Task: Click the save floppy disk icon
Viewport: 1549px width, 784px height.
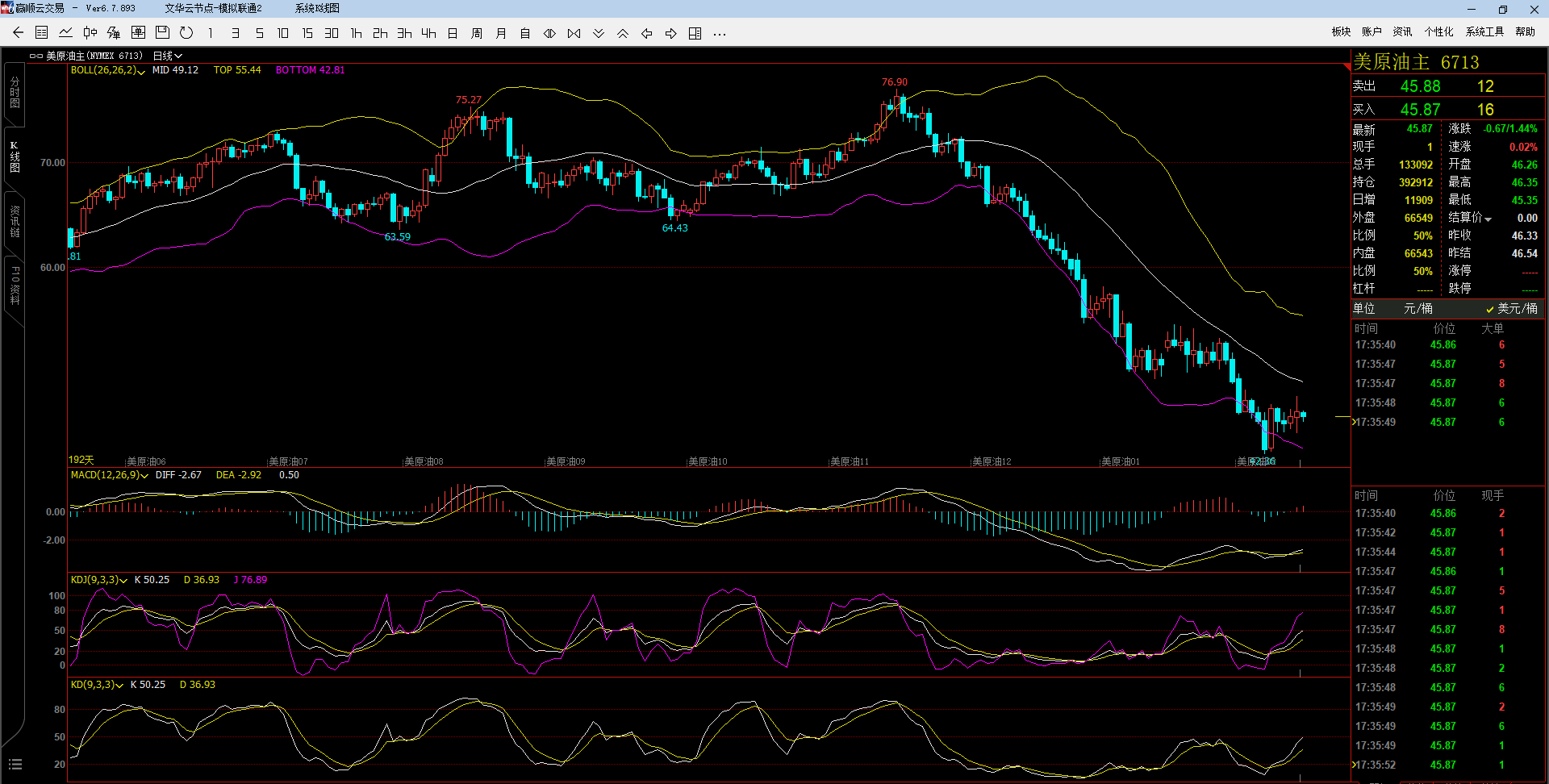Action: 162,33
